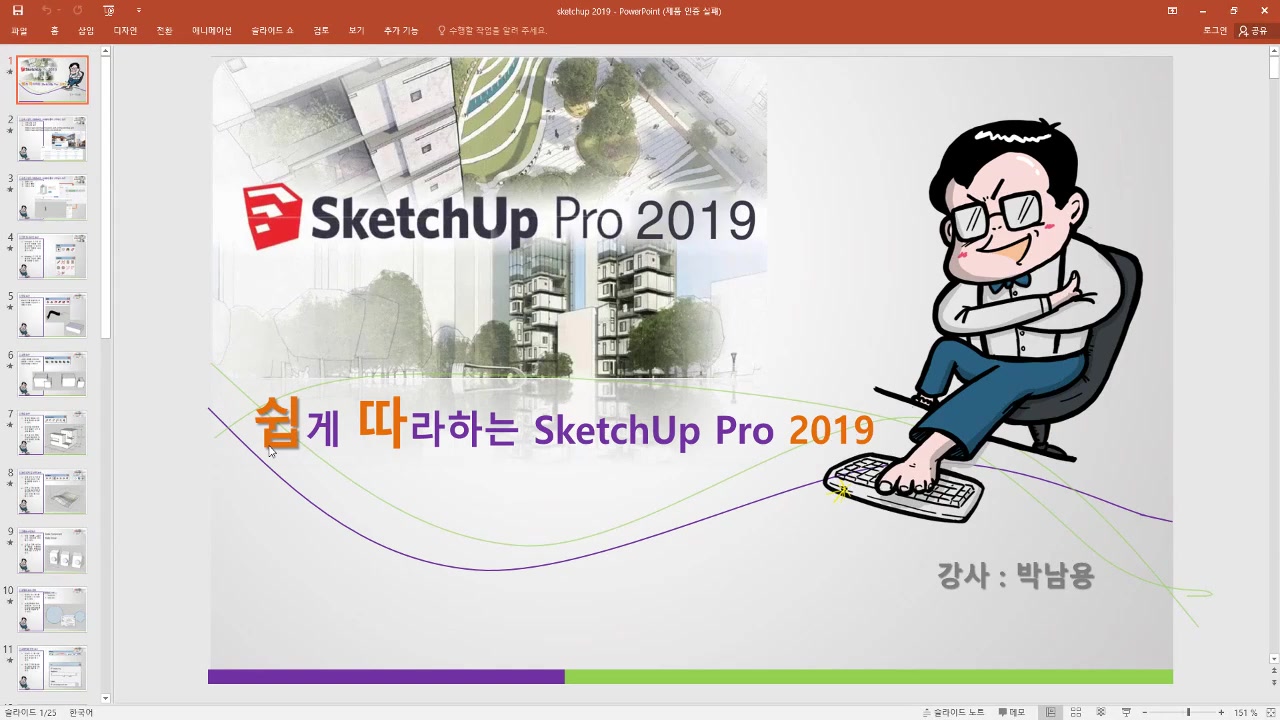Start Slide Show from status bar icon
Screen dimensions: 1280x720
click(x=1126, y=713)
